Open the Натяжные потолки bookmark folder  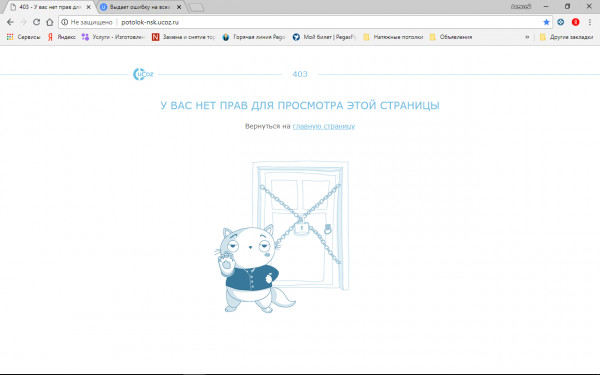(x=393, y=37)
